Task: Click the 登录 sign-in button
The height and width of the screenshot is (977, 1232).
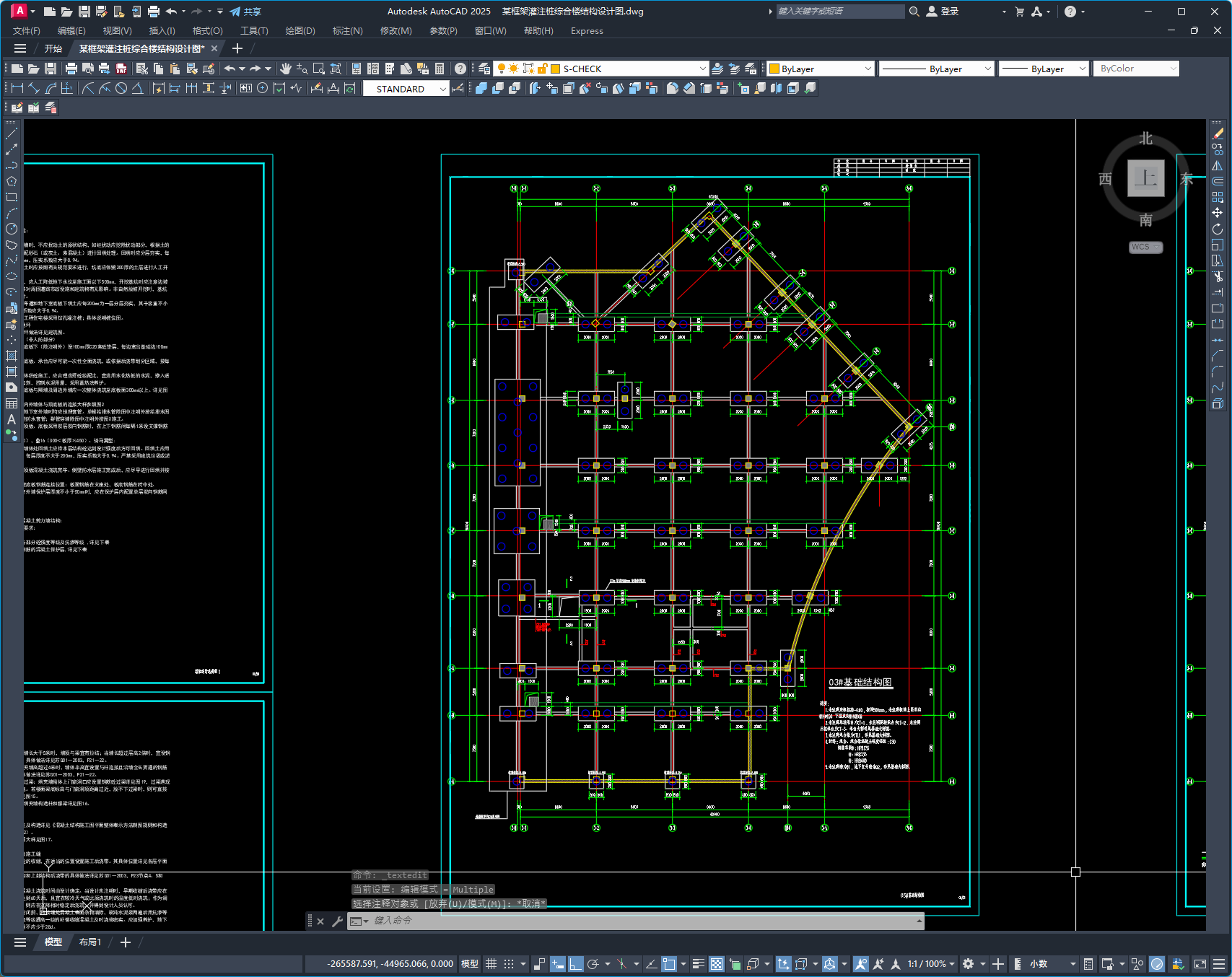Action: point(943,12)
